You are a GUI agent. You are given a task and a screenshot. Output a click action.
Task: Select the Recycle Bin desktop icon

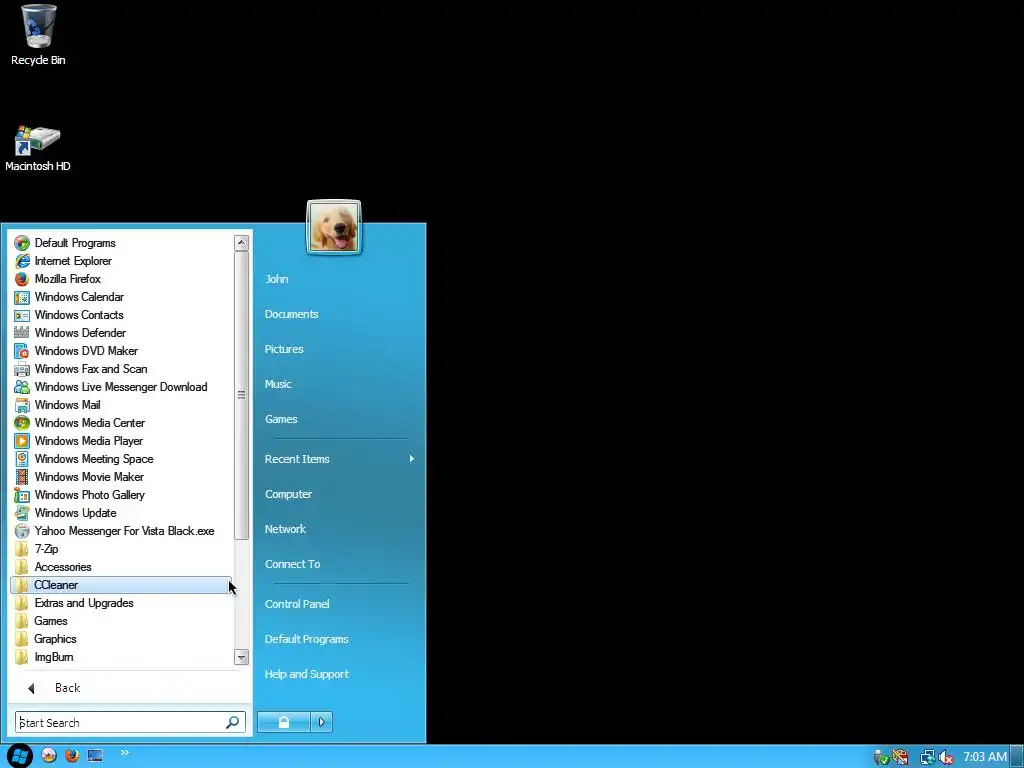pyautogui.click(x=38, y=35)
